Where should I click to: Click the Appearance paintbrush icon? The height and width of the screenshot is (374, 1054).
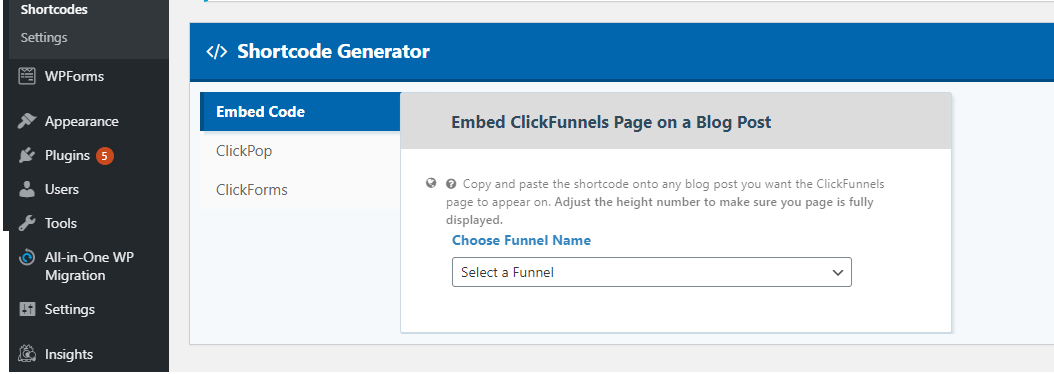(x=27, y=121)
